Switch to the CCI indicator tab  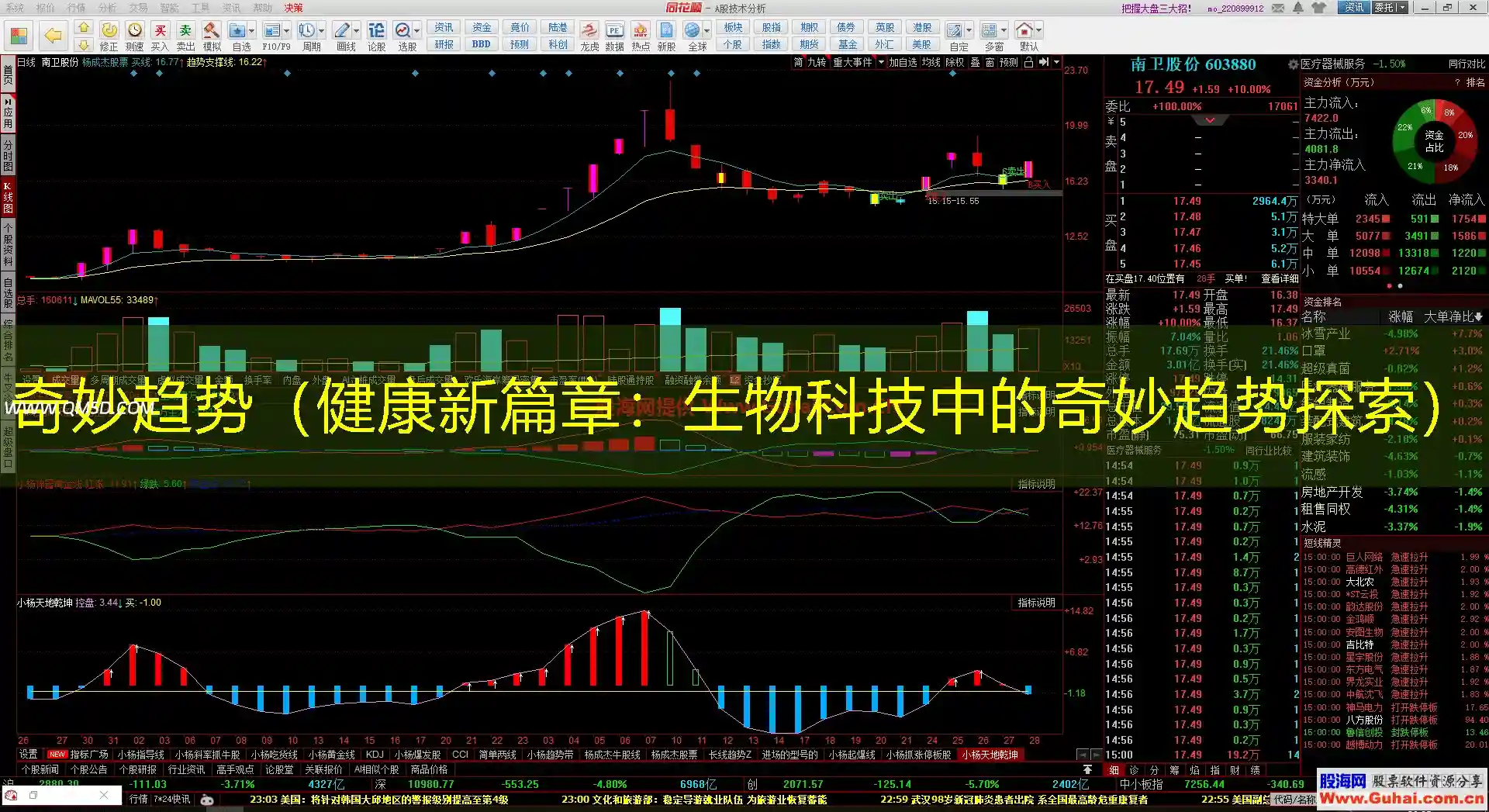[460, 755]
